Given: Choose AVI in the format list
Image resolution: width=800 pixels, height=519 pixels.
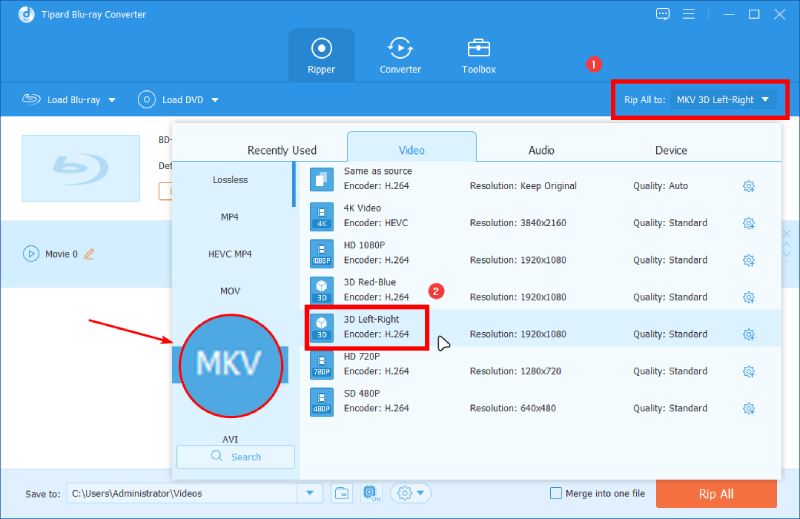Looking at the screenshot, I should 230,439.
